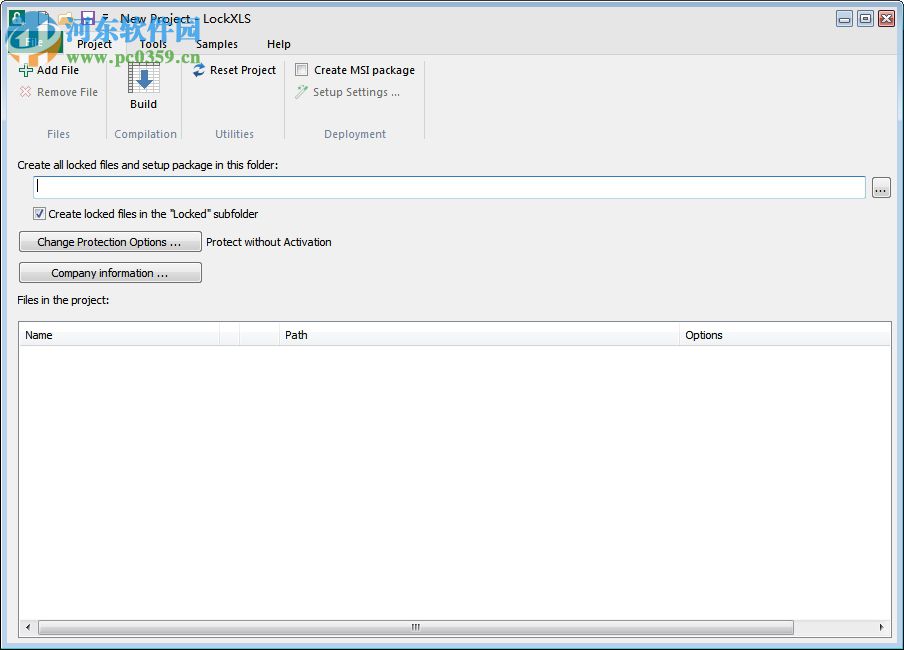Image resolution: width=904 pixels, height=650 pixels.
Task: Click the scrollbar right arrow
Action: tap(881, 627)
